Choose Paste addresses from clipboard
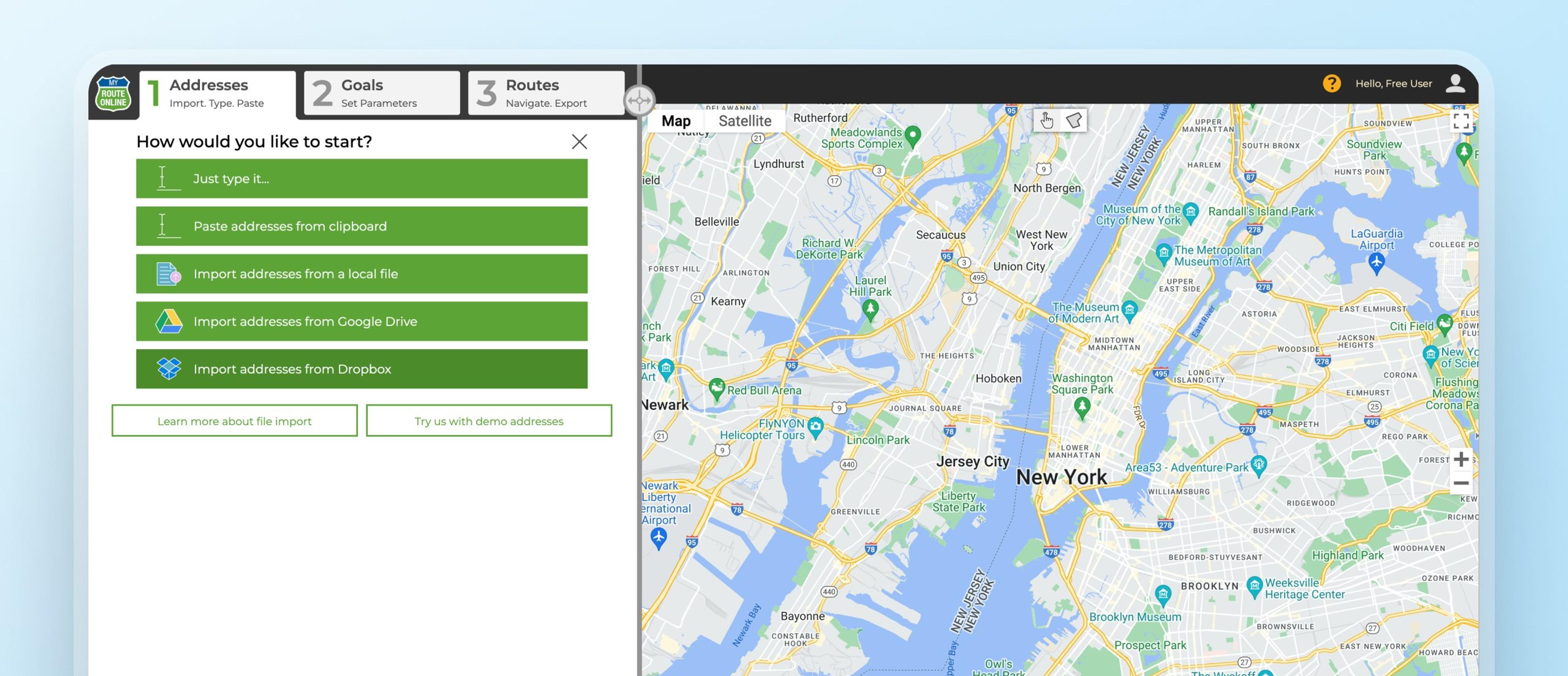The width and height of the screenshot is (1568, 676). click(x=361, y=226)
